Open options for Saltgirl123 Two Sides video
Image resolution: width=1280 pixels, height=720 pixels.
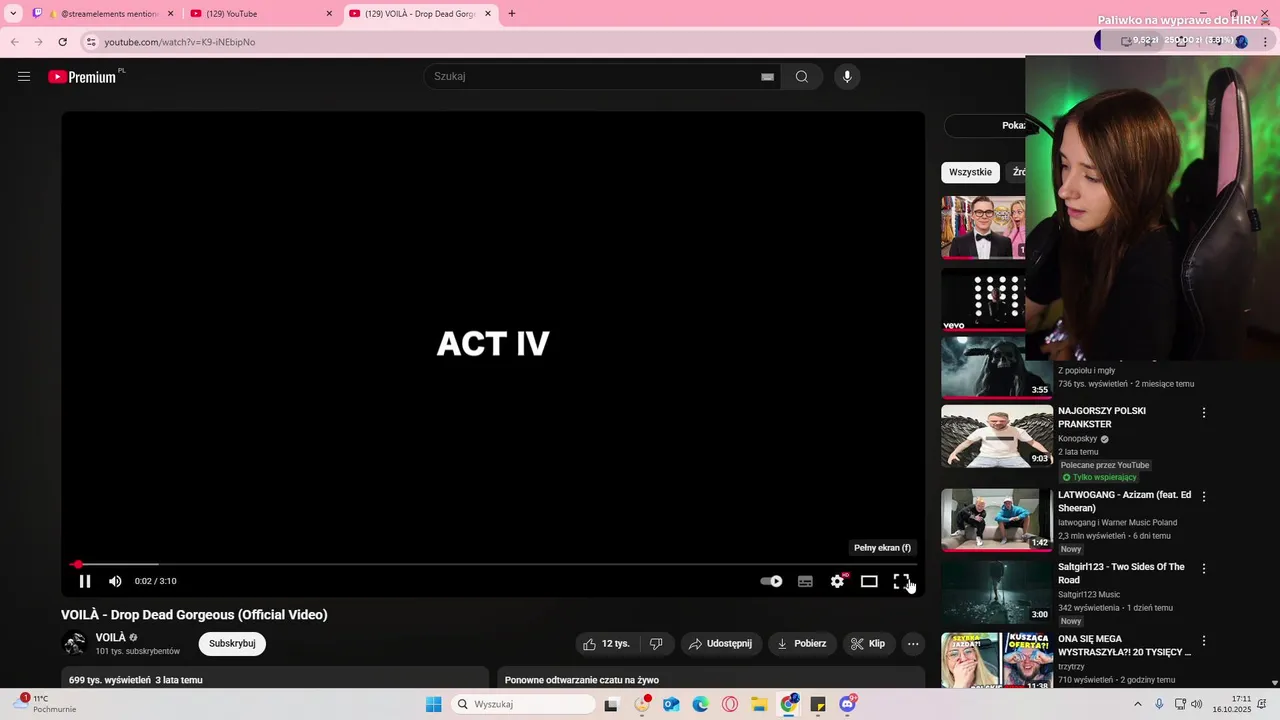point(1204,569)
